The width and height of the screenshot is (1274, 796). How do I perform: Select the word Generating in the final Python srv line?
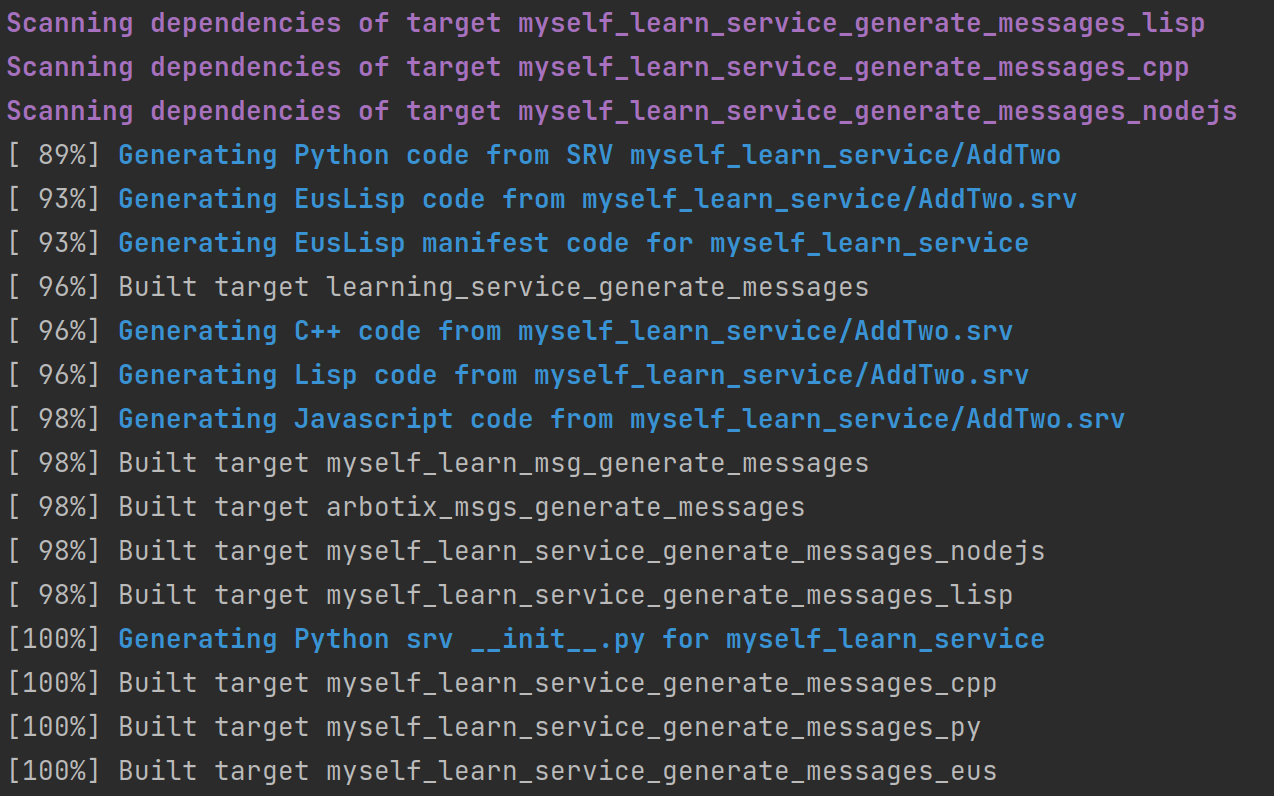click(x=197, y=638)
